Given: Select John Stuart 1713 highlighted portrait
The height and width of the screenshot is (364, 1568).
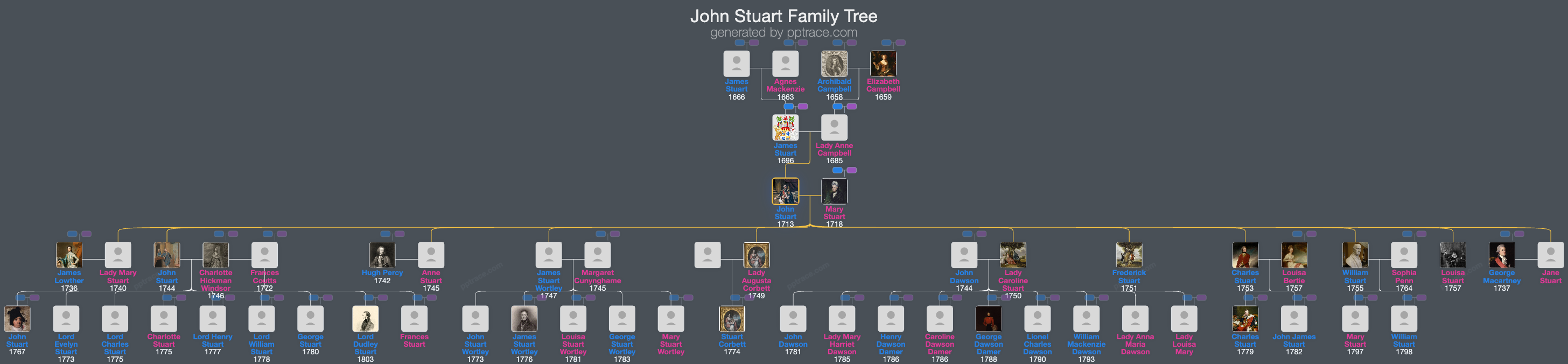Looking at the screenshot, I should click(x=785, y=191).
